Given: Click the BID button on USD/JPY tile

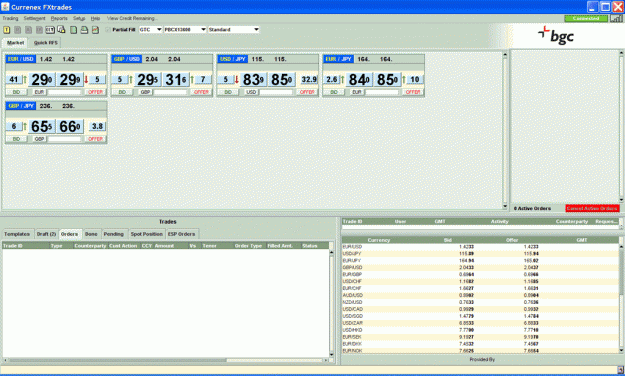Looking at the screenshot, I should [228, 92].
